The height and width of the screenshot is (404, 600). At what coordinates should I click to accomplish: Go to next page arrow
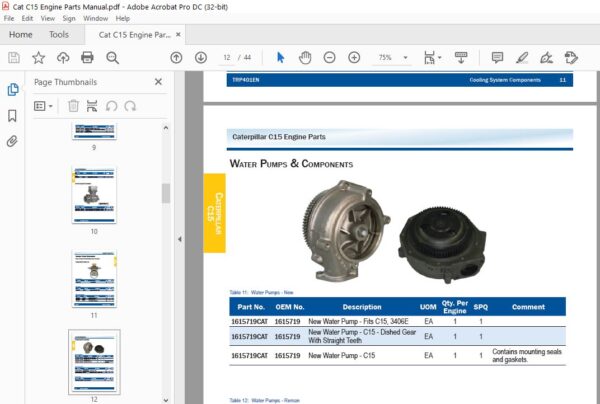click(x=201, y=58)
